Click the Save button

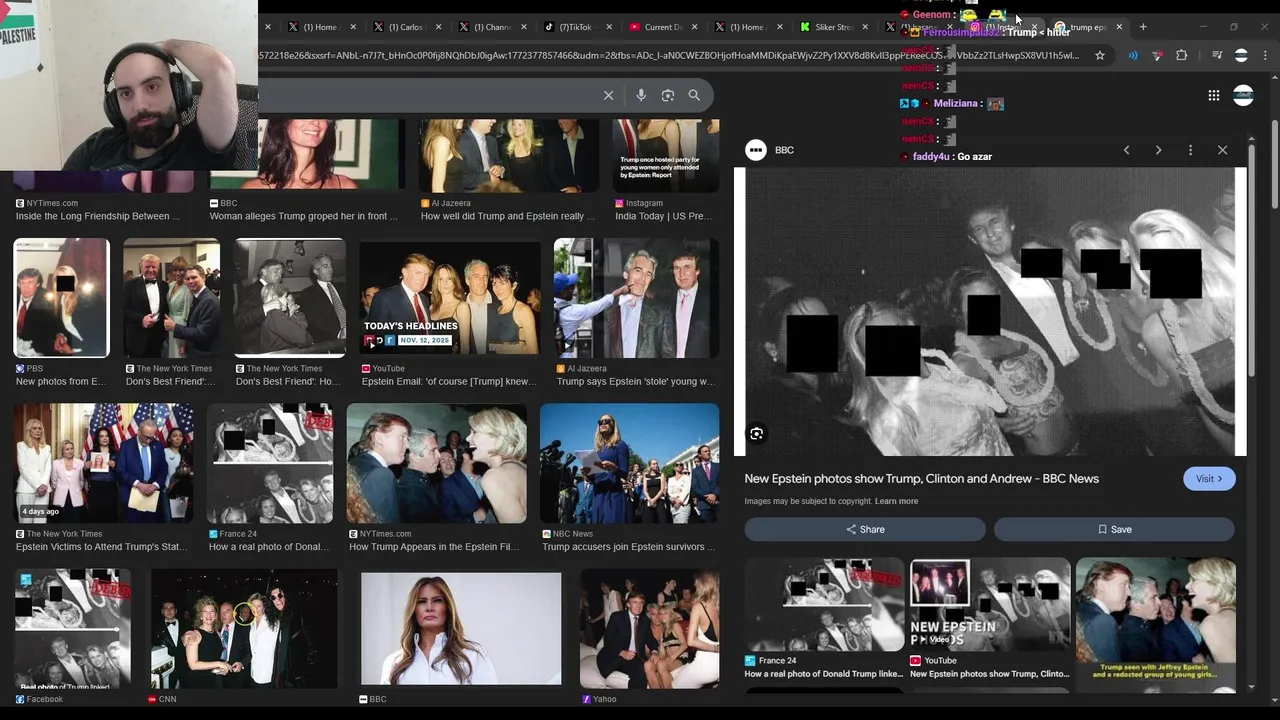[x=1114, y=529]
